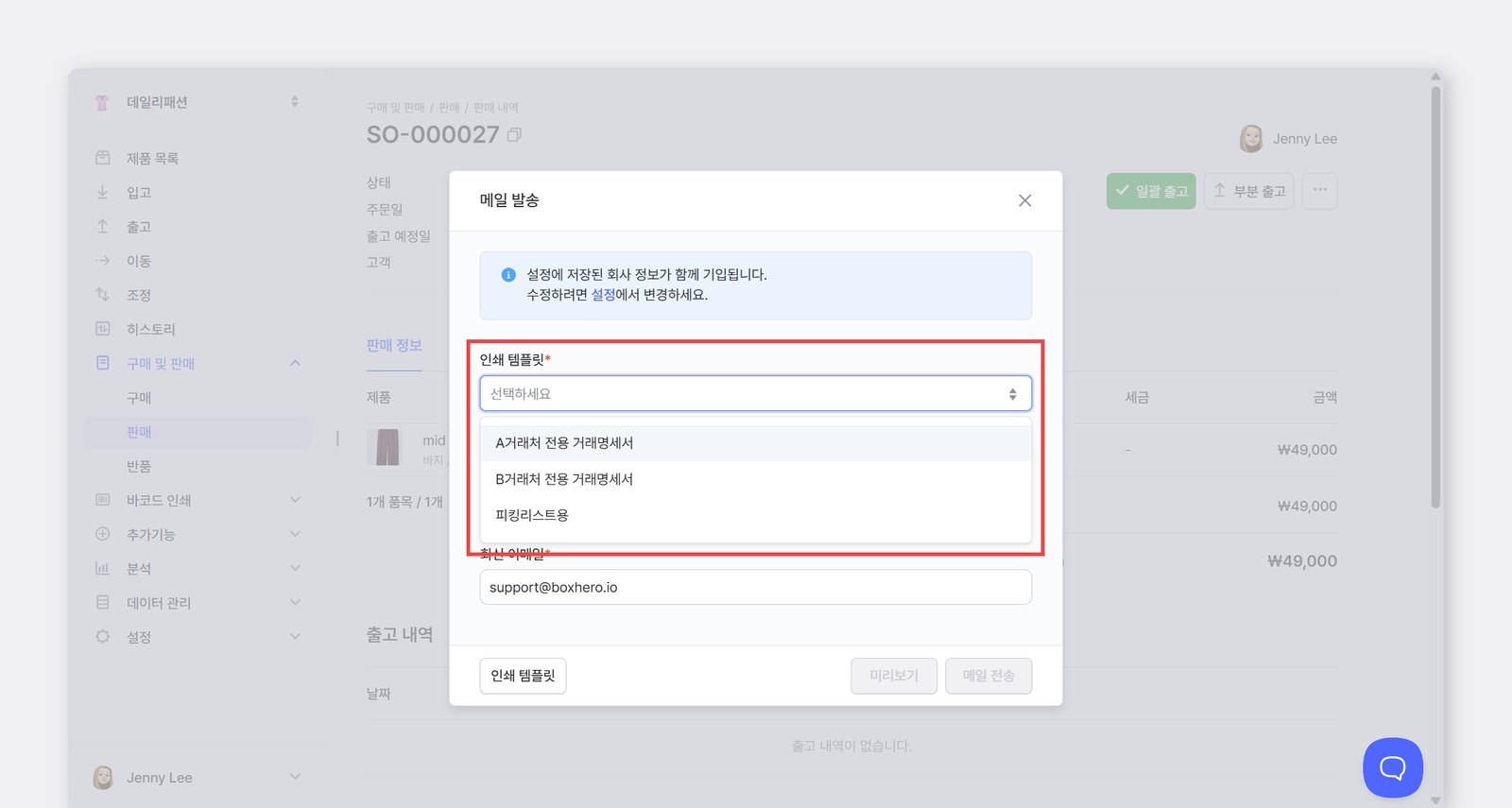Click the email field with support@boxhero.io

[x=755, y=587]
